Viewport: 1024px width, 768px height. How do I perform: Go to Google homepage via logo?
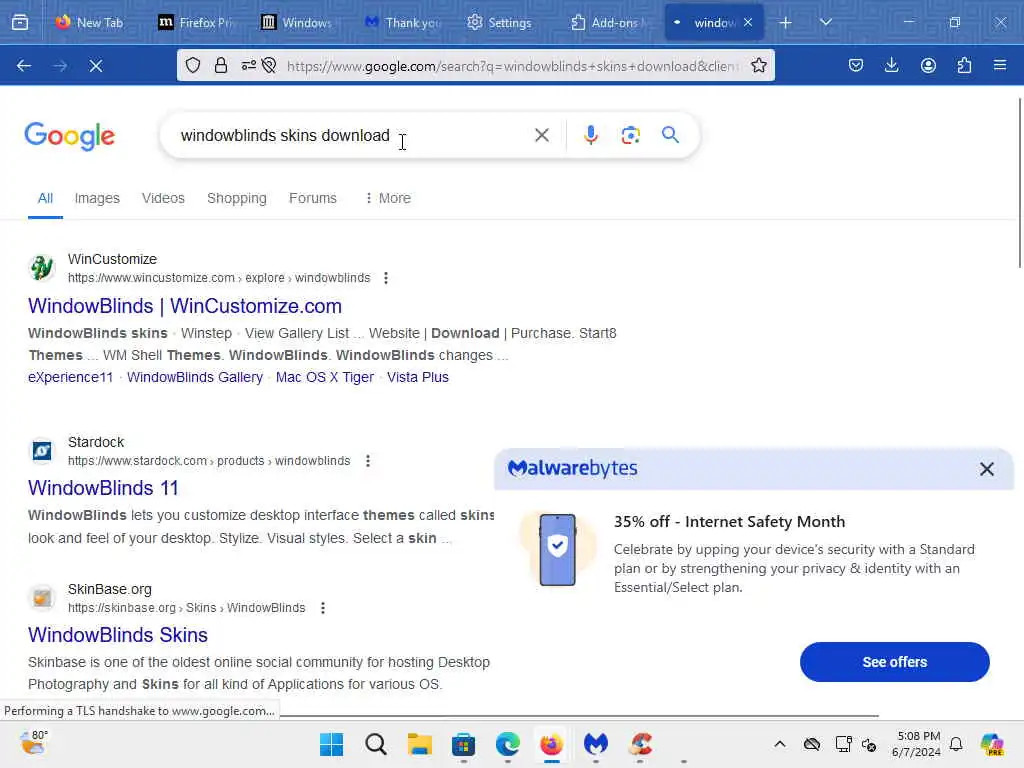[69, 136]
